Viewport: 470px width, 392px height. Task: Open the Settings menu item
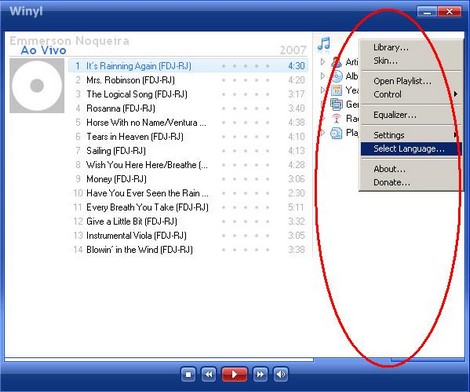click(x=411, y=135)
